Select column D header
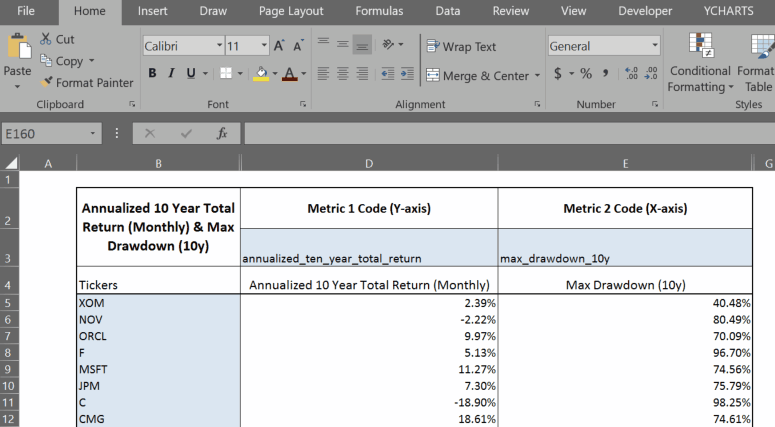The width and height of the screenshot is (775, 427). (x=369, y=163)
